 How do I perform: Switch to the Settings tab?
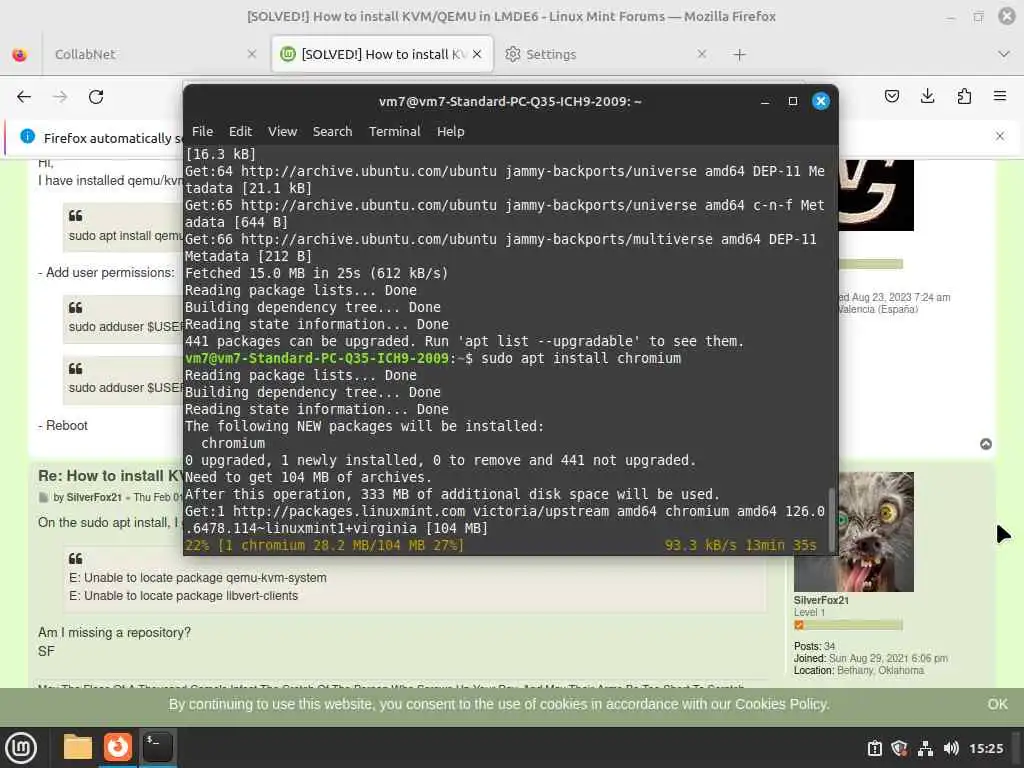point(605,54)
